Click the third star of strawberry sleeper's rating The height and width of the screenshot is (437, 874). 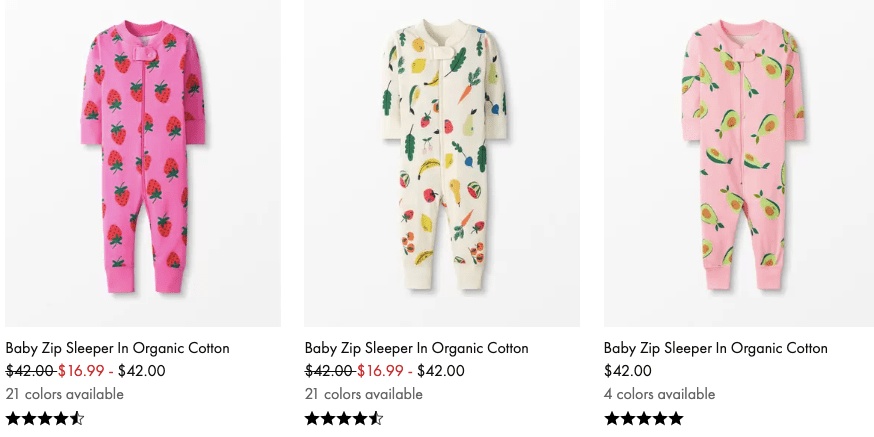(x=45, y=418)
